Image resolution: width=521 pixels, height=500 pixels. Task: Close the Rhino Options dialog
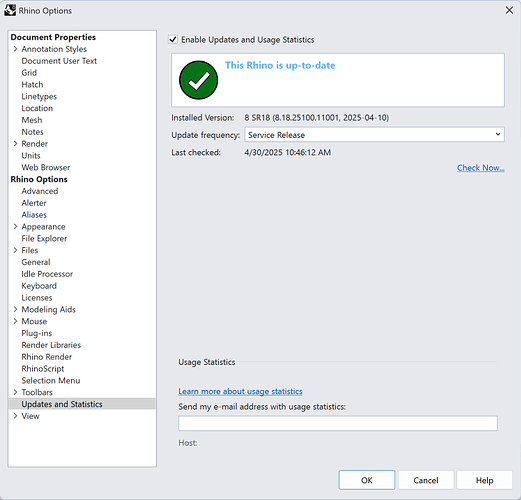pyautogui.click(x=509, y=10)
